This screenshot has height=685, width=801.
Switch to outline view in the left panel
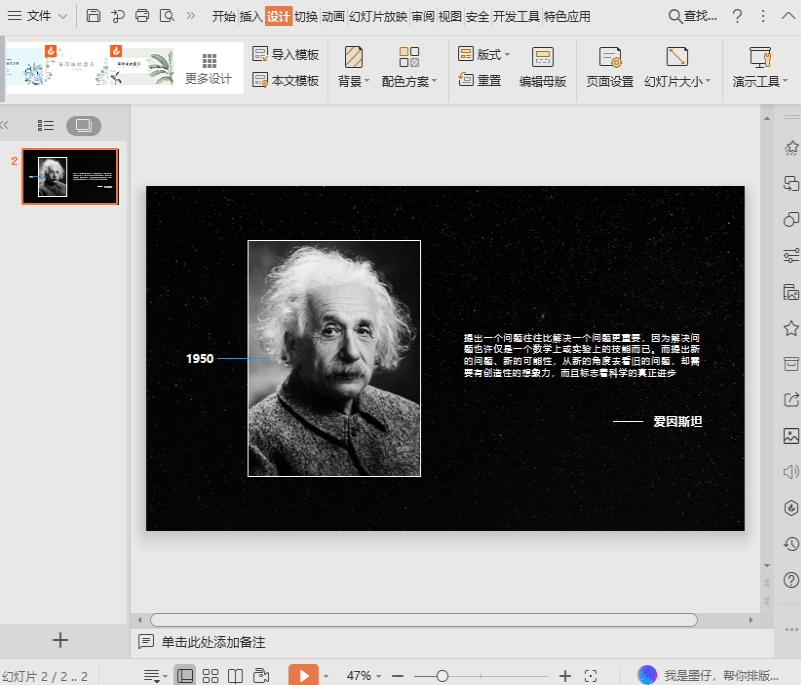tap(45, 125)
